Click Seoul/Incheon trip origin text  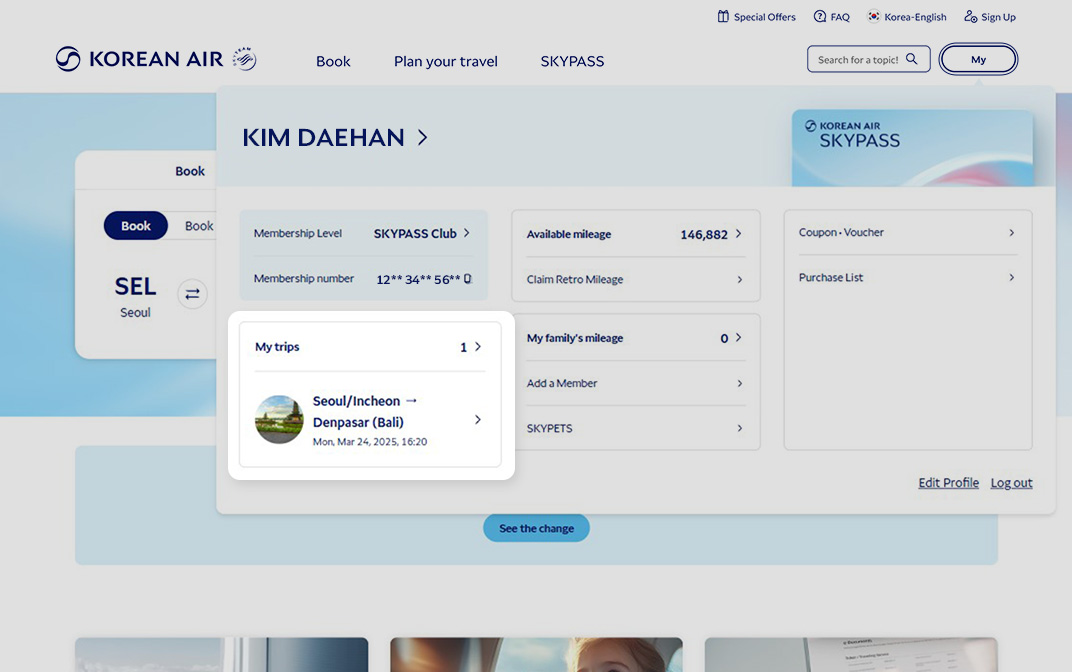click(356, 401)
